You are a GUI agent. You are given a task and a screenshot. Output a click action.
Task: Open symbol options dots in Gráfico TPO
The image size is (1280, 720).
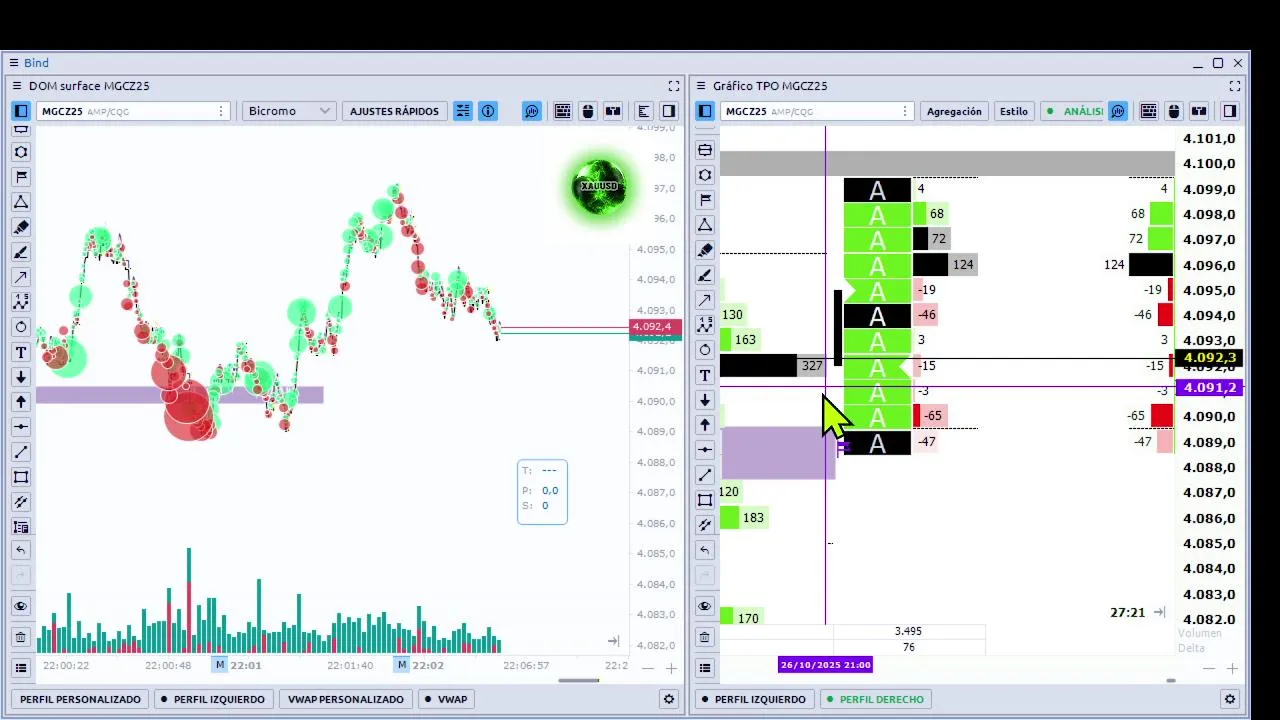[905, 111]
